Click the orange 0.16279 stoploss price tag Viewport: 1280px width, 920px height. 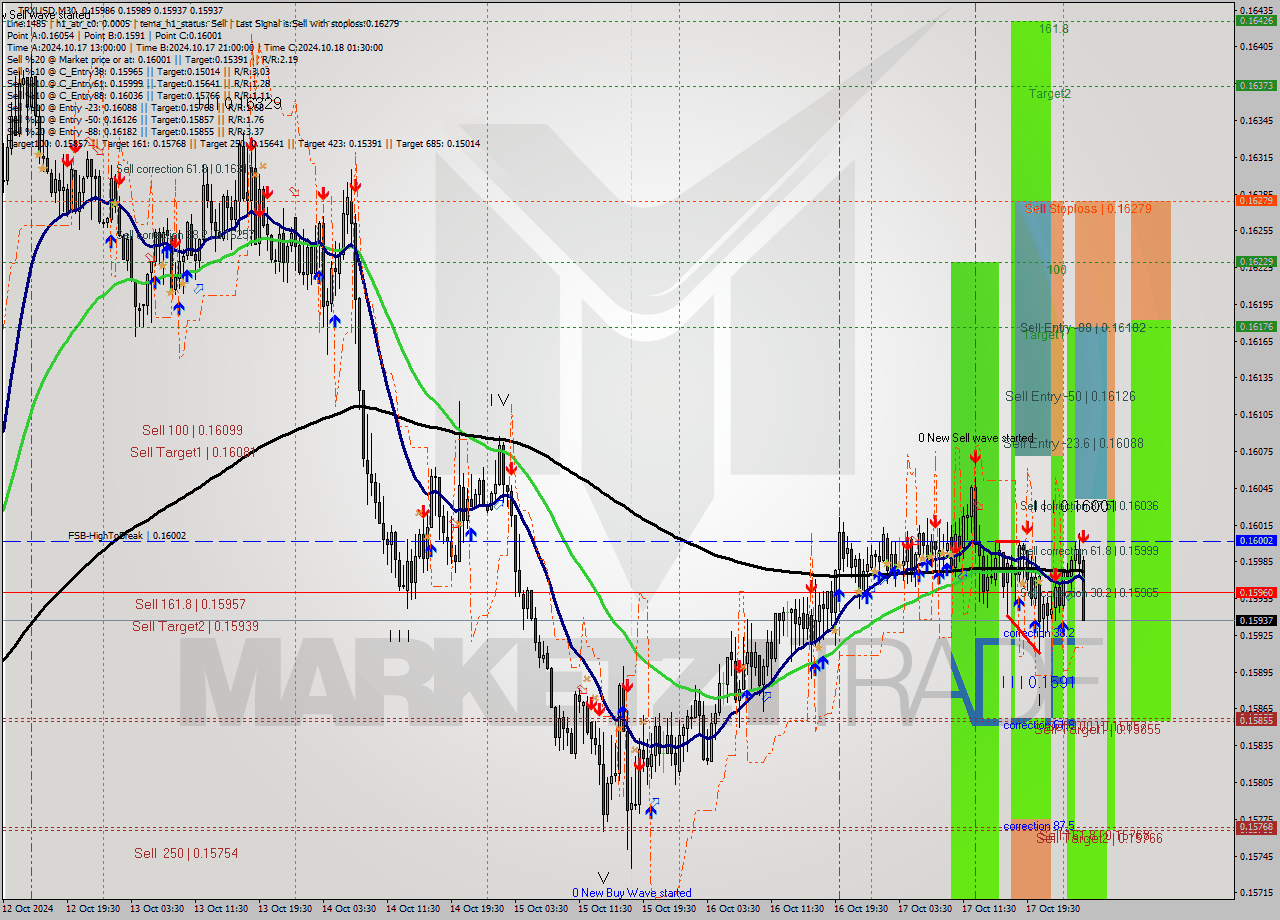(1255, 200)
